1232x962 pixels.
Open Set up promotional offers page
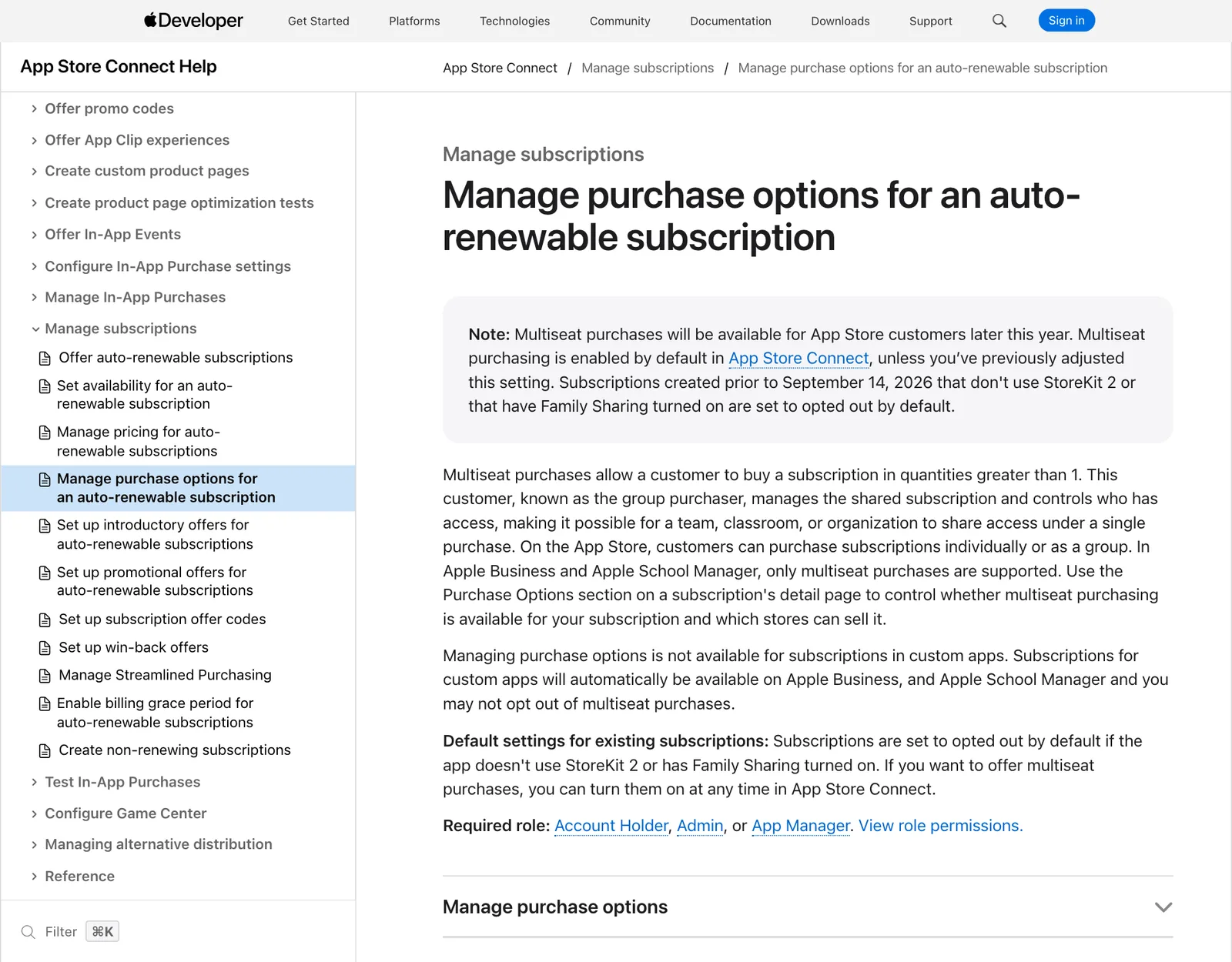coord(155,582)
